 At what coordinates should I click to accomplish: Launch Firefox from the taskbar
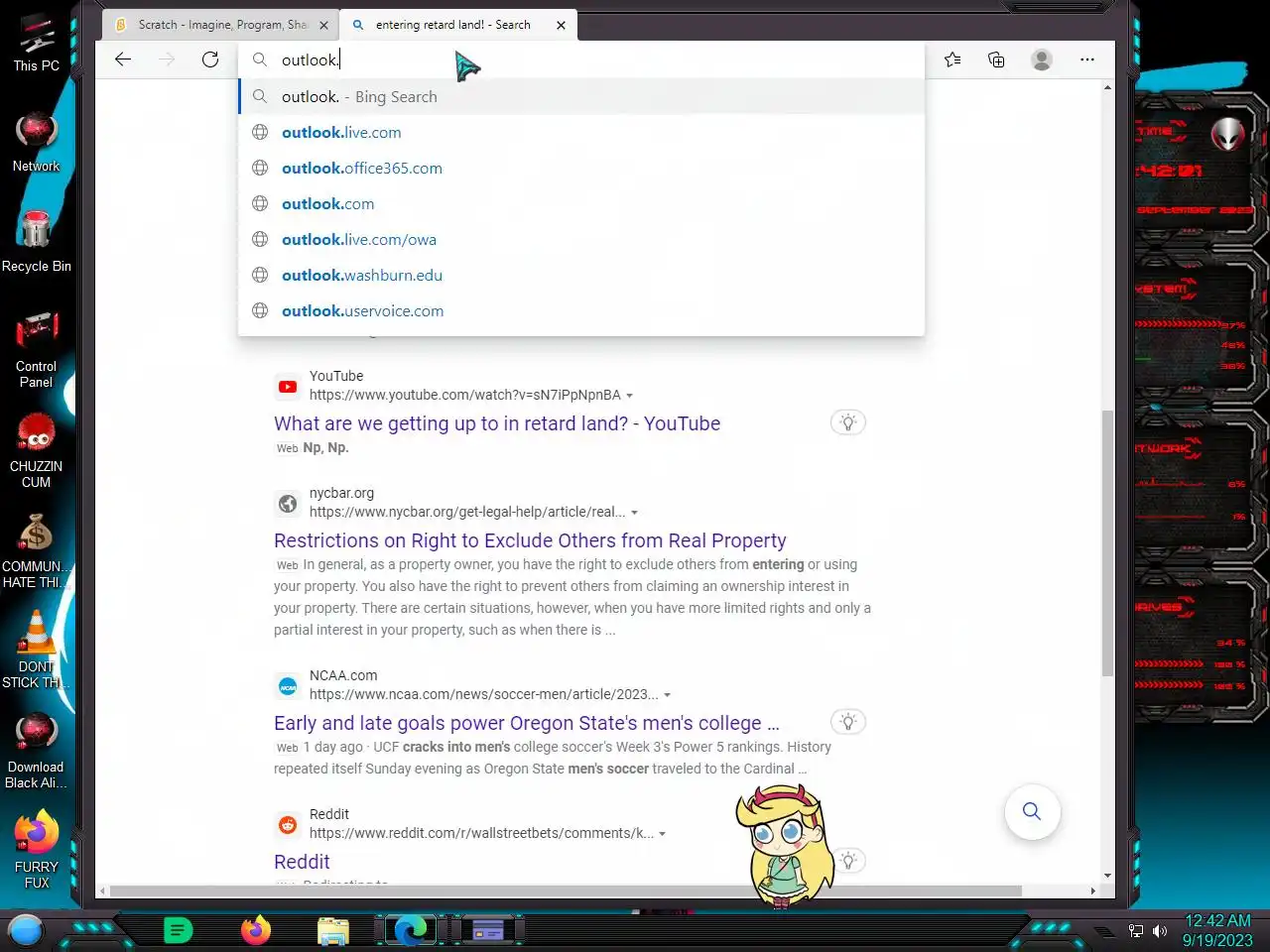[256, 930]
